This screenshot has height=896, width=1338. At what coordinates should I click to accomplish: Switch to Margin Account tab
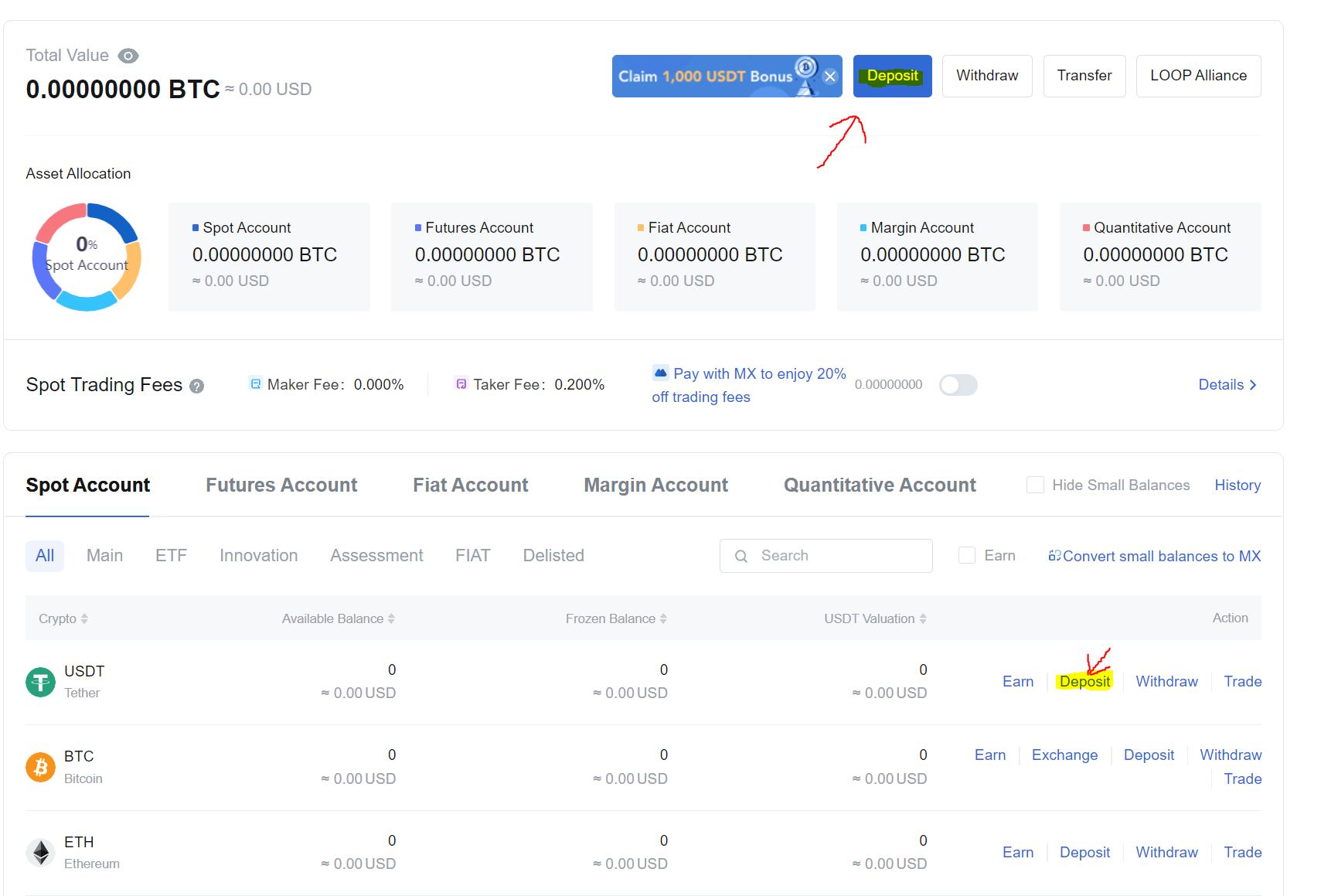click(655, 485)
